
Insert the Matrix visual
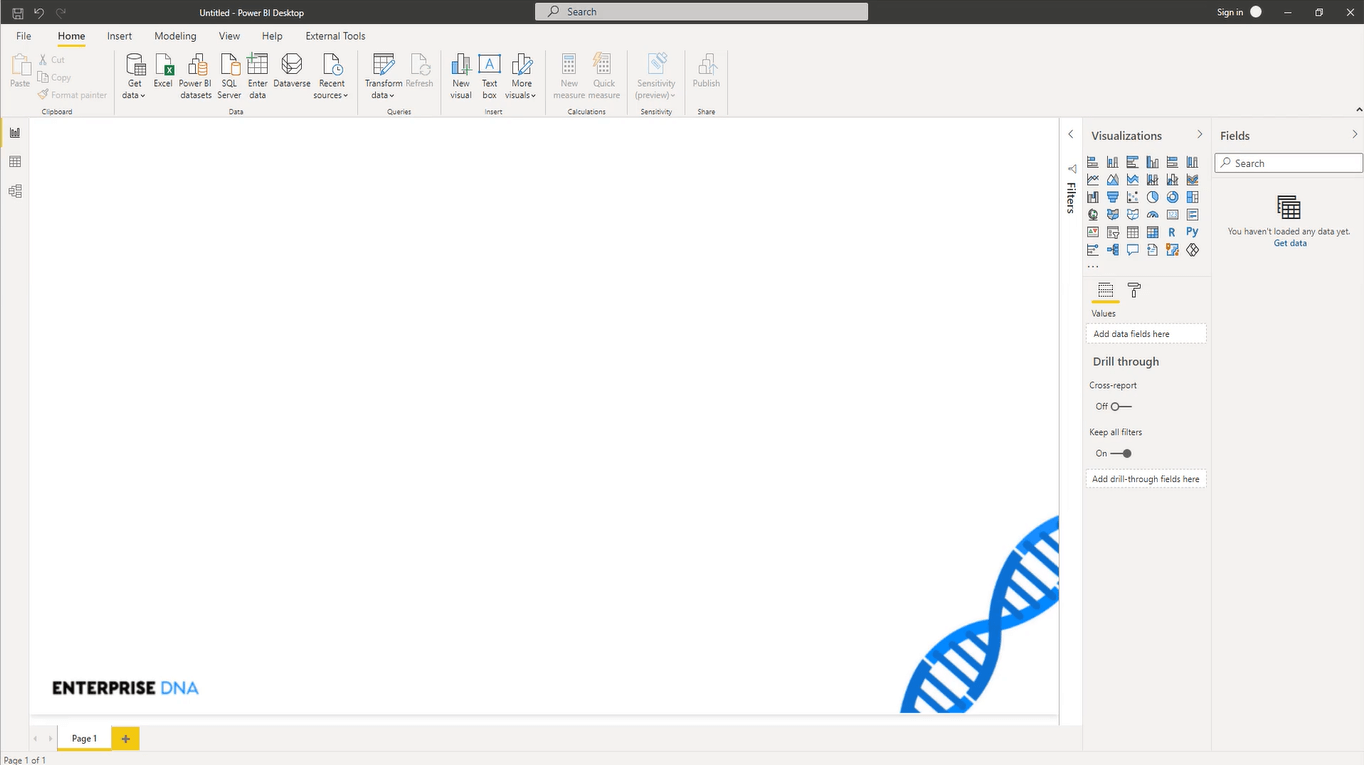click(x=1153, y=232)
